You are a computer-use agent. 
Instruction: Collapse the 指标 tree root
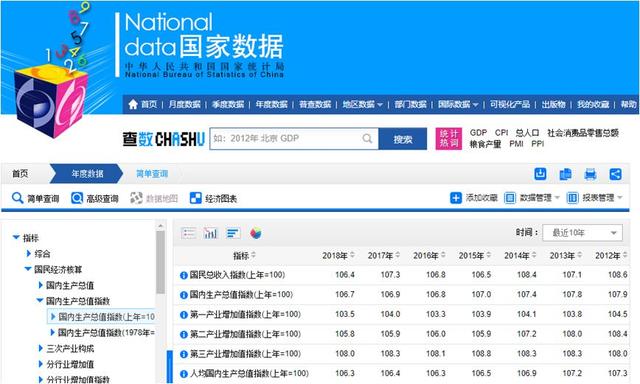[x=16, y=237]
